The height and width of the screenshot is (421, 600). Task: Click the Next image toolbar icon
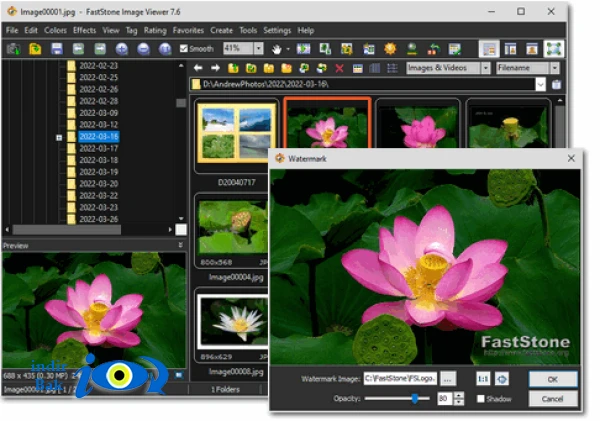point(100,49)
